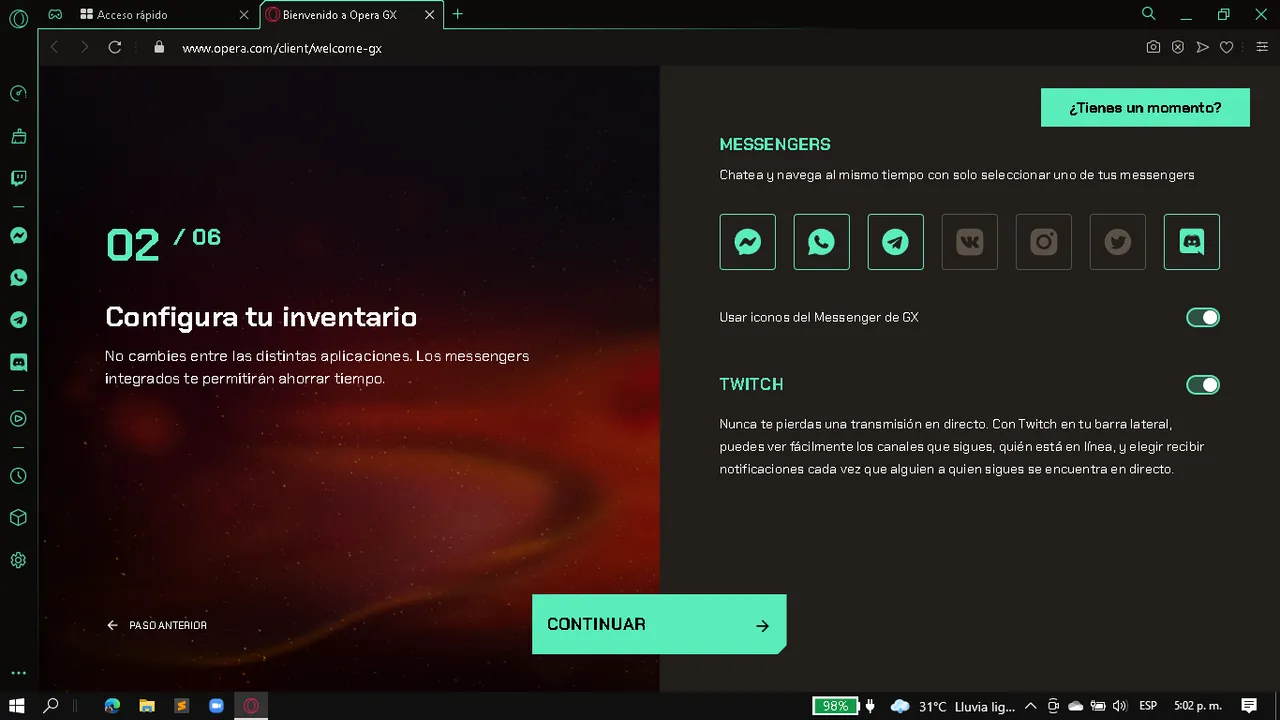Open WhatsApp in the sidebar
This screenshot has height=720, width=1280.
18,278
